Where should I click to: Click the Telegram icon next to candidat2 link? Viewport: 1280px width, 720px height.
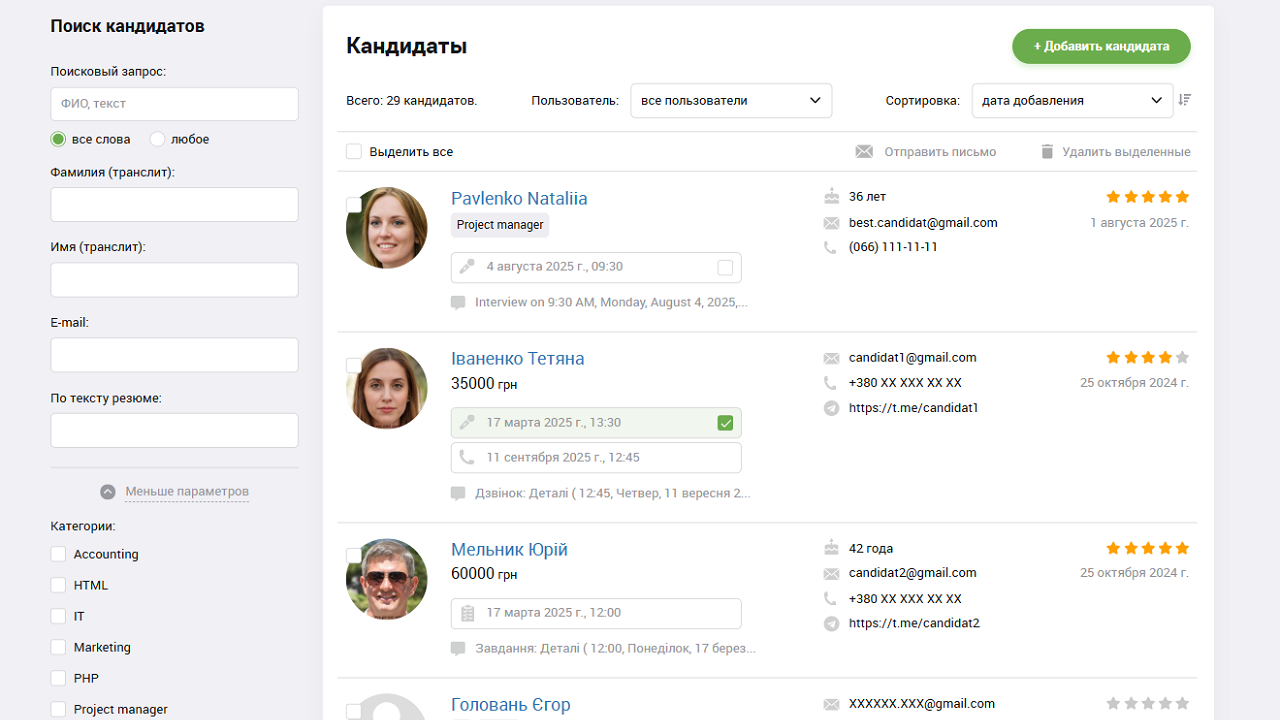tap(831, 622)
